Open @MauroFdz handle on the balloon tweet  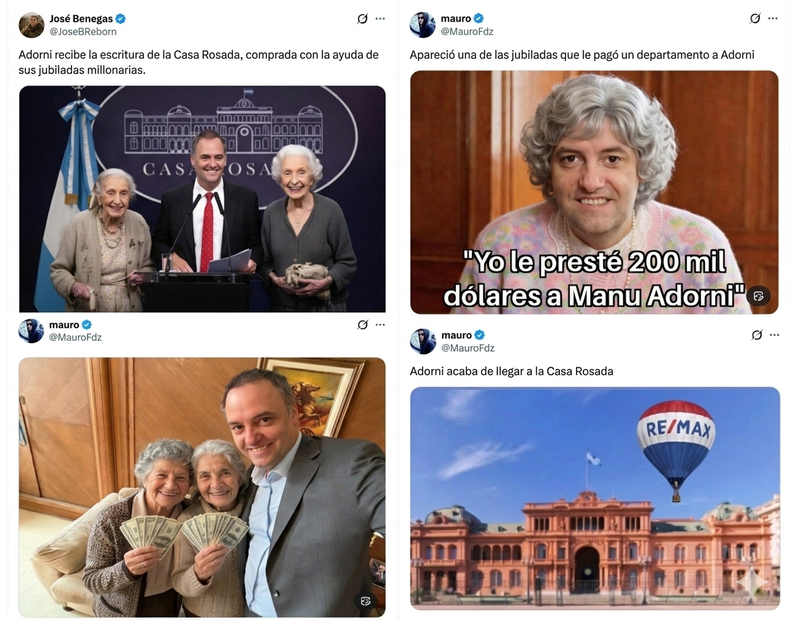468,348
